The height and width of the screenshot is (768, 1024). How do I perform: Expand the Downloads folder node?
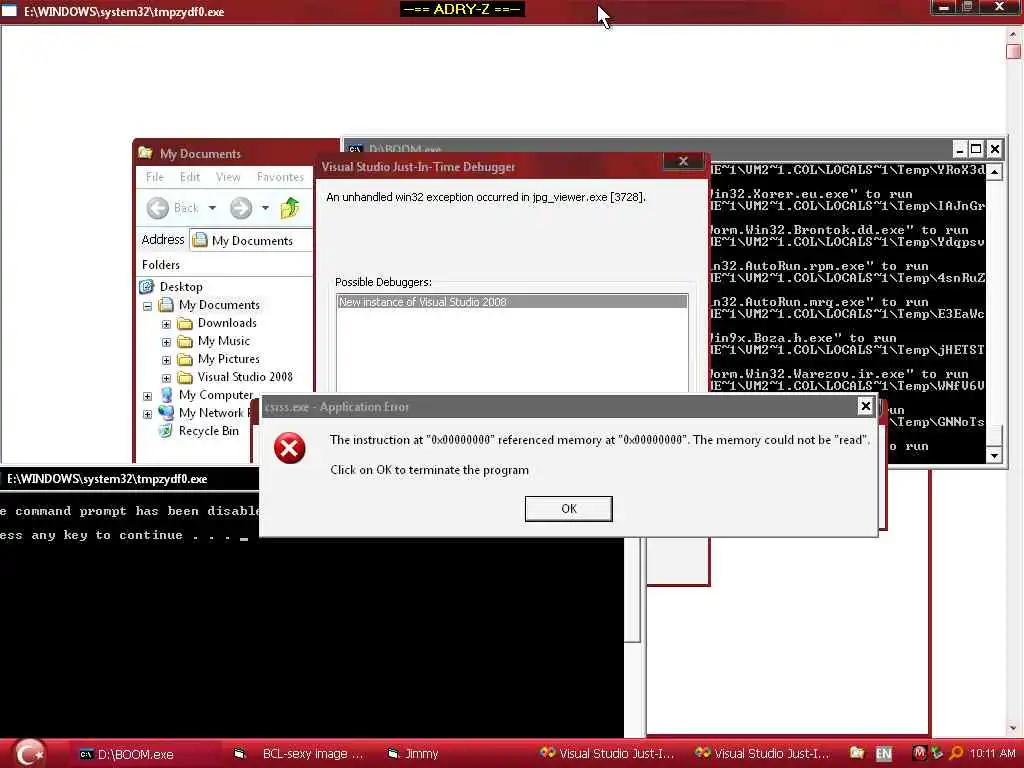pos(166,324)
